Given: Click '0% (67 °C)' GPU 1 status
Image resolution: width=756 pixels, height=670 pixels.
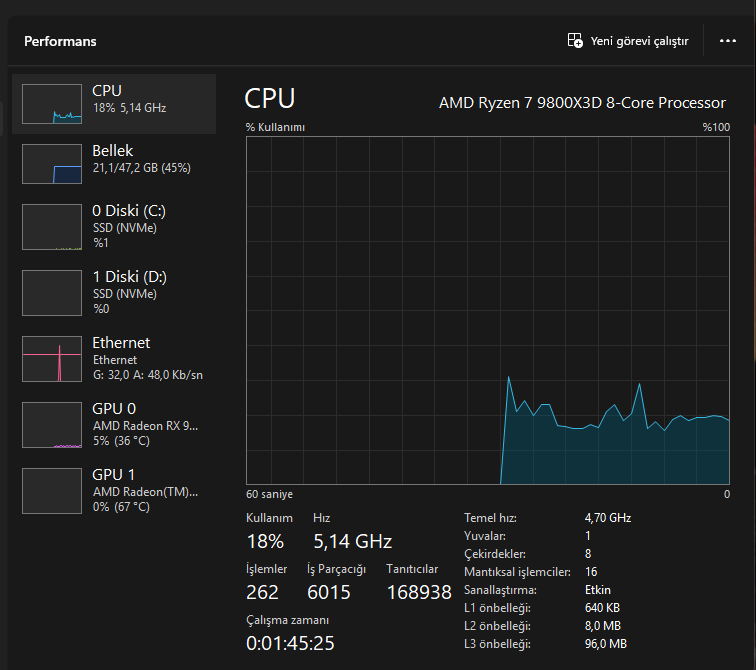Looking at the screenshot, I should 121,507.
